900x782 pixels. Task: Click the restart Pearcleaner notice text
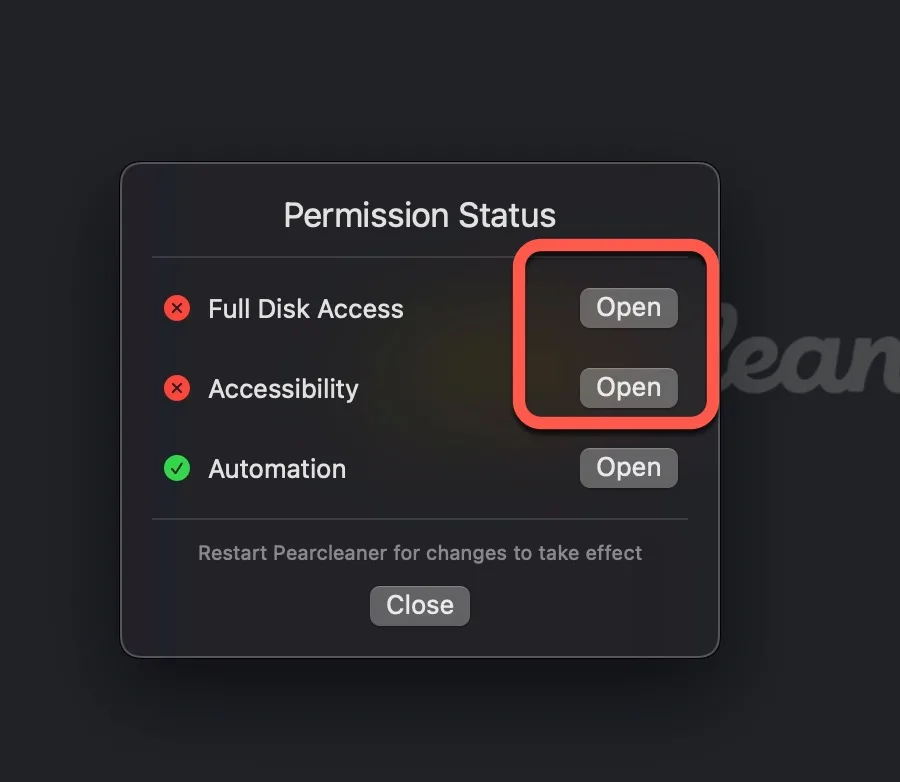coord(419,553)
